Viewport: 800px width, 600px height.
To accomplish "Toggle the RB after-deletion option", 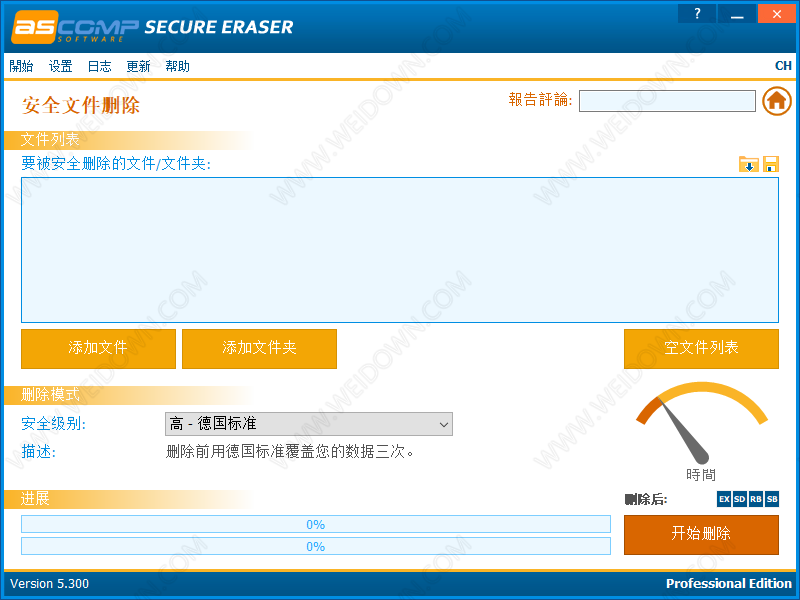I will point(756,499).
